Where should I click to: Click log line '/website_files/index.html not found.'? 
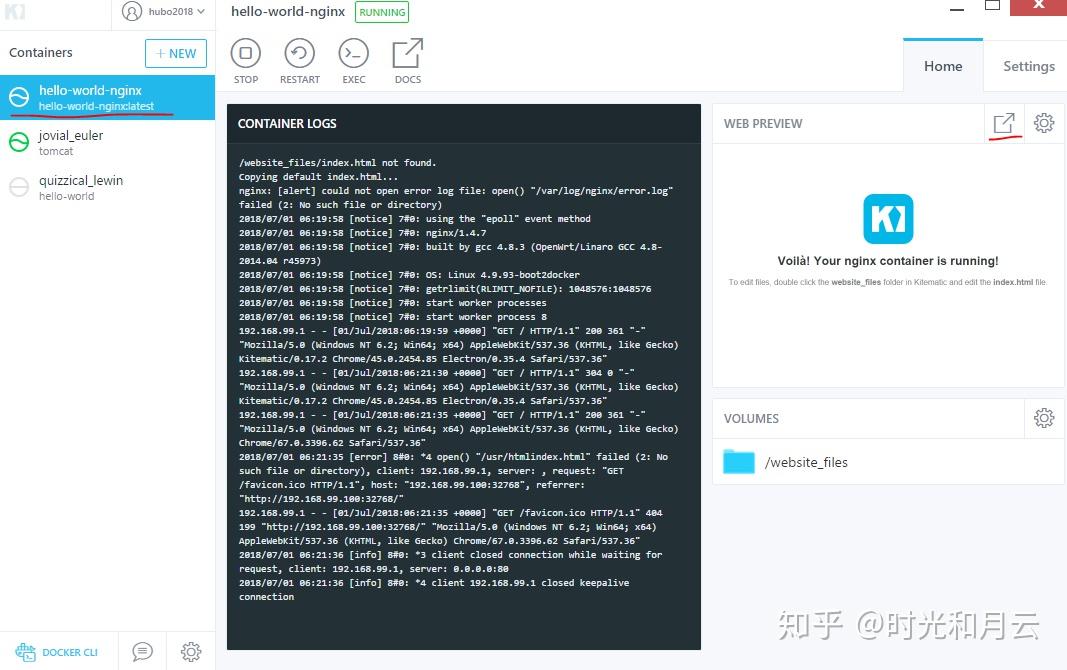pos(338,163)
